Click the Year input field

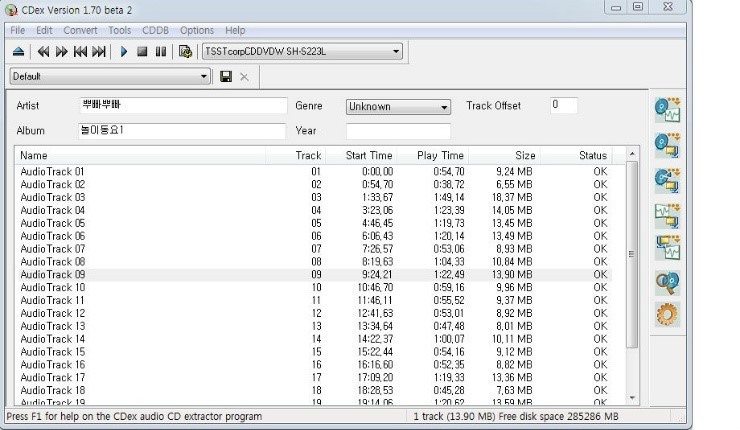398,131
